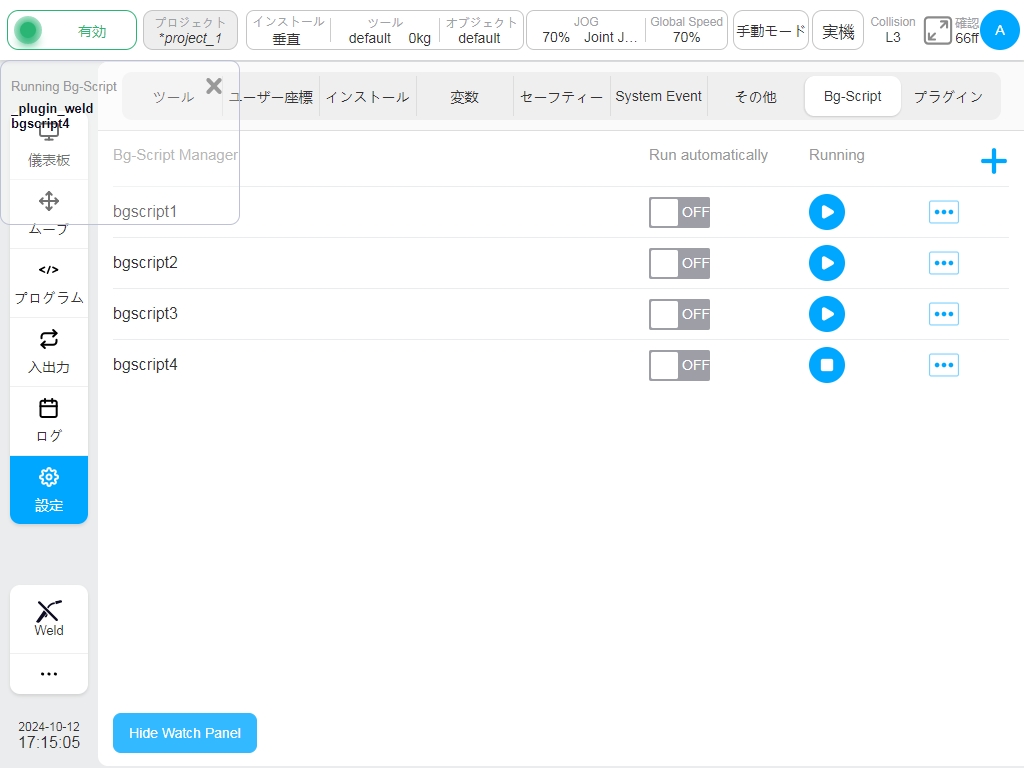This screenshot has width=1024, height=768.
Task: Start bgscript2 using the play icon
Action: pos(826,263)
